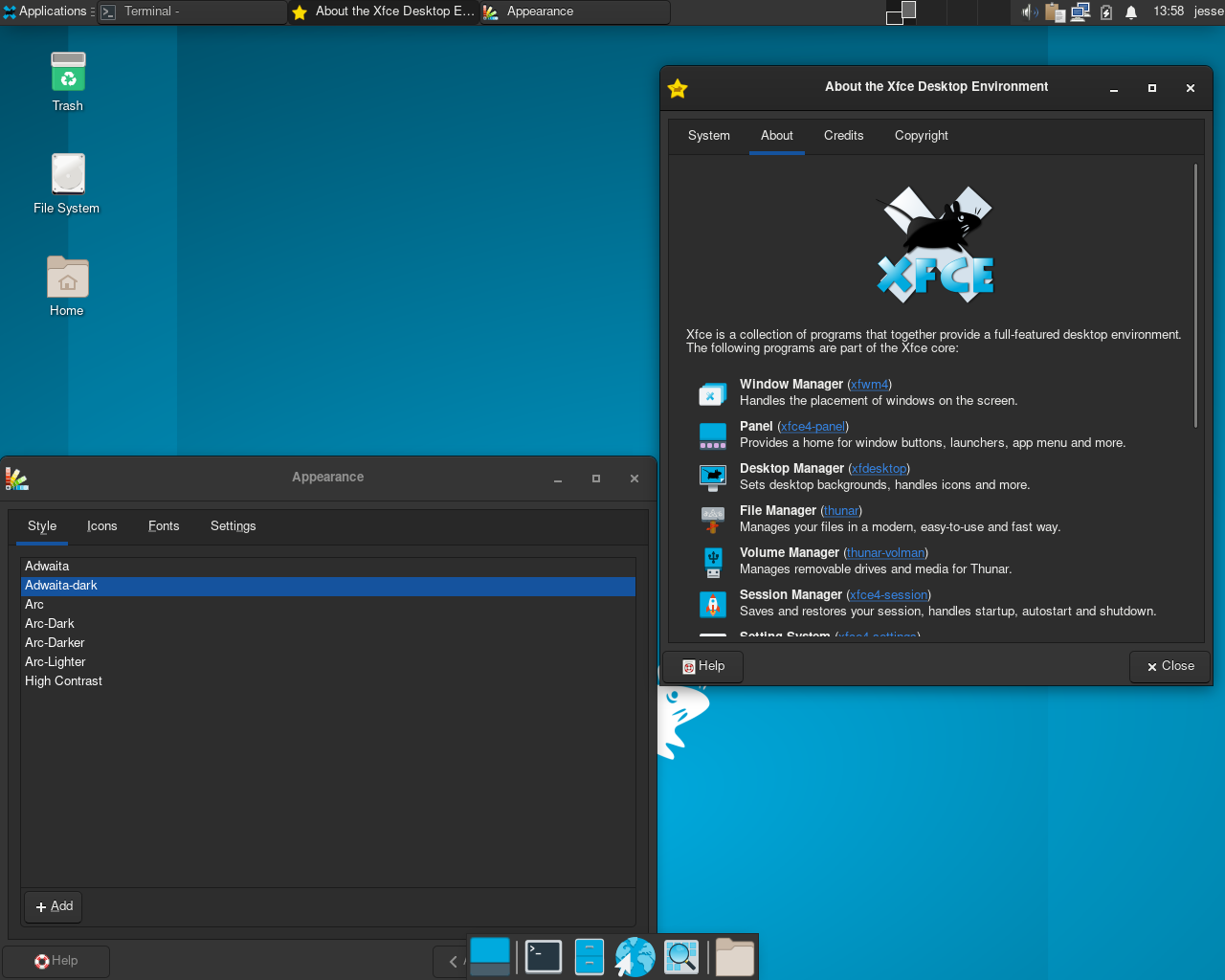
Task: Click the xfce4-panel link
Action: (x=813, y=427)
